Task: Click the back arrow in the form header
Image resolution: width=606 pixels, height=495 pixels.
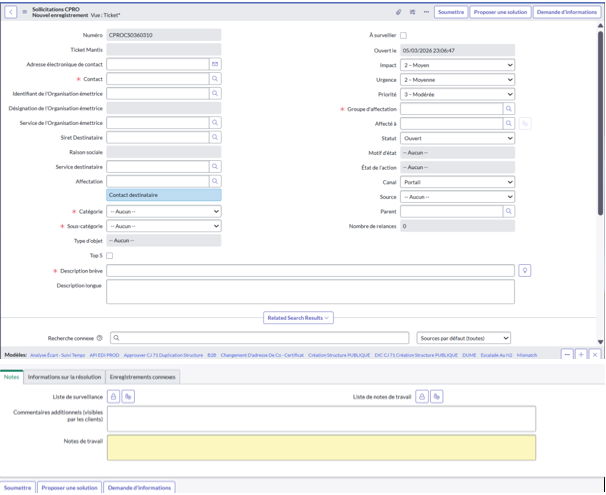Action: pos(11,12)
